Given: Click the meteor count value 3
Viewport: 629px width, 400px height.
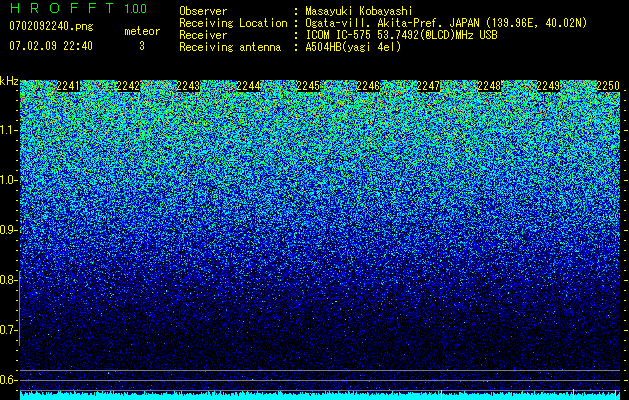Looking at the screenshot, I should (142, 46).
